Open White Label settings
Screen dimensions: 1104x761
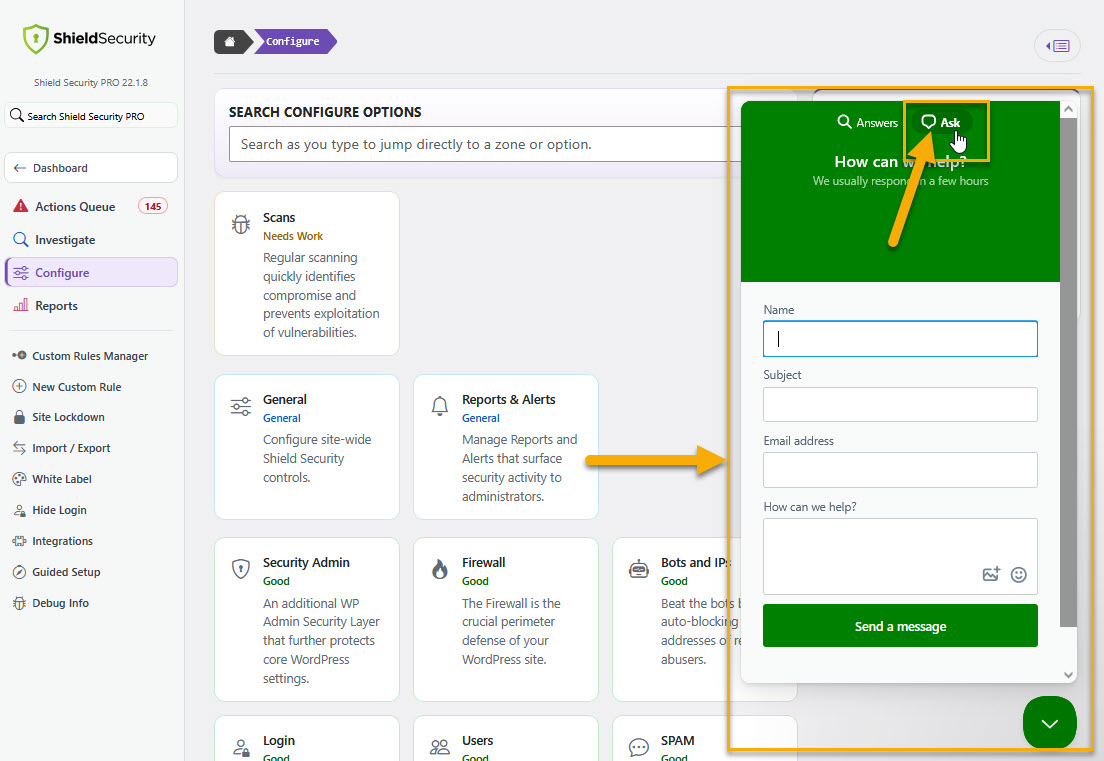pyautogui.click(x=62, y=479)
